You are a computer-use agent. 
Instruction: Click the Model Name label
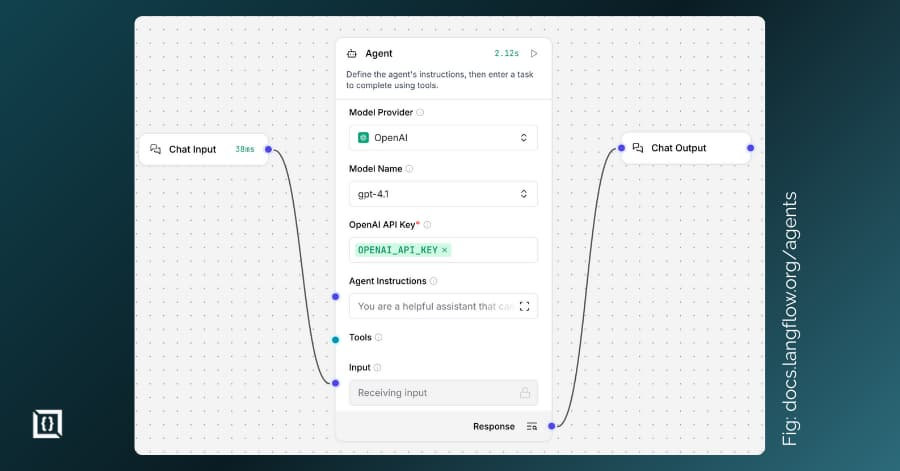click(x=375, y=169)
